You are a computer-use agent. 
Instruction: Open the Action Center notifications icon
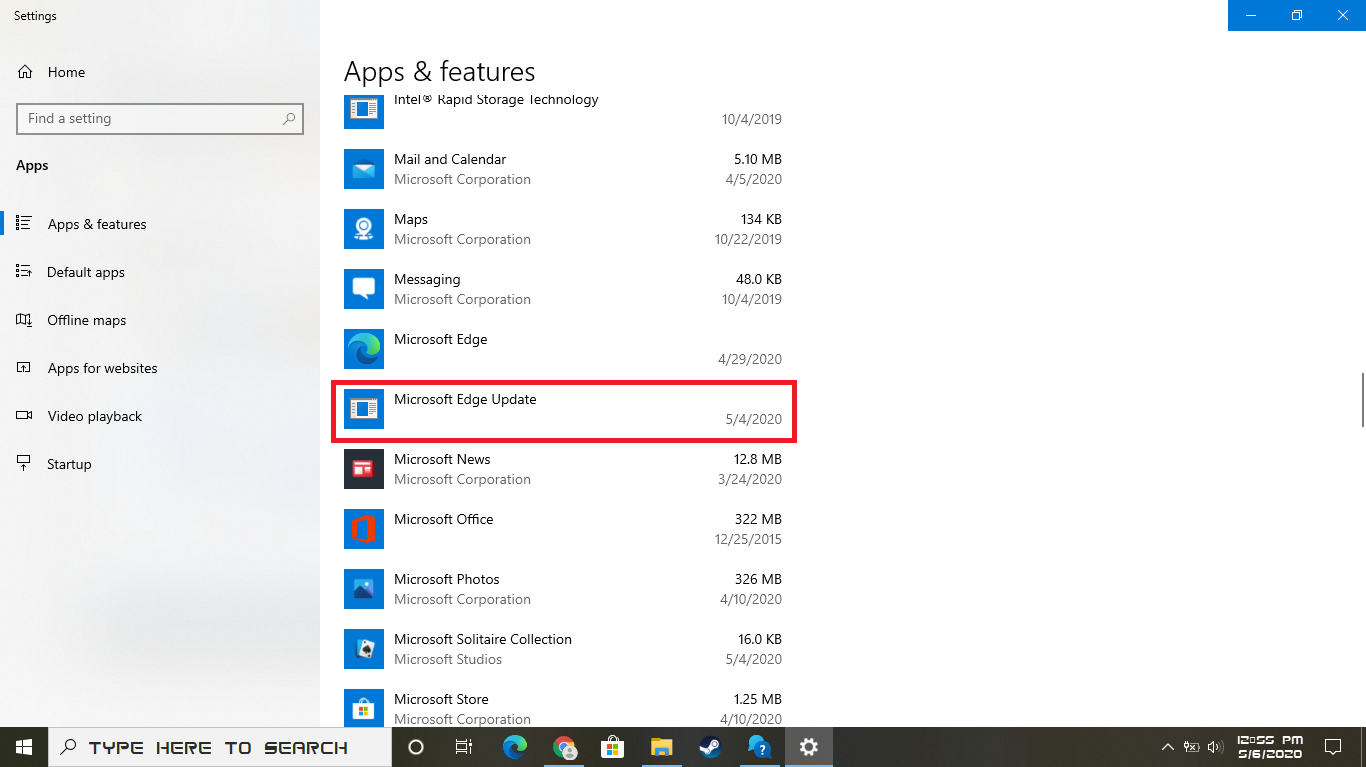coord(1333,747)
